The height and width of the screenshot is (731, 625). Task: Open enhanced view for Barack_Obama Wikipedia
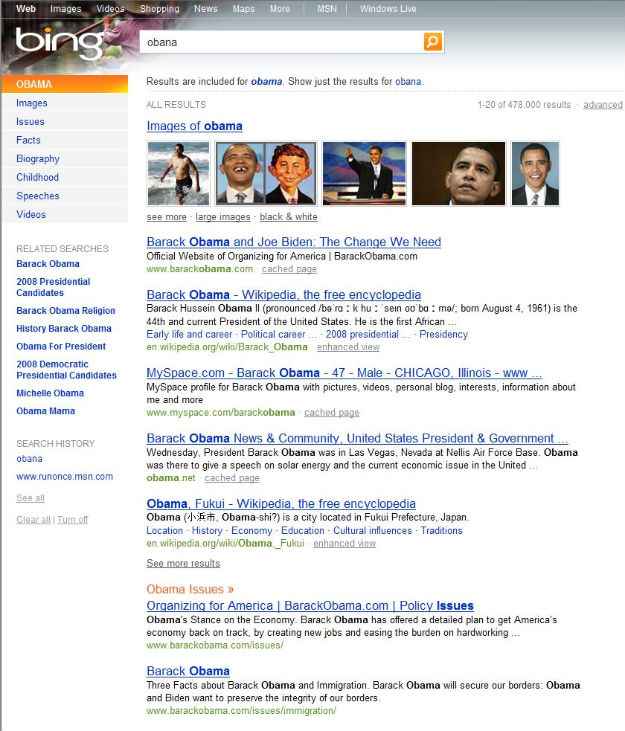point(348,347)
